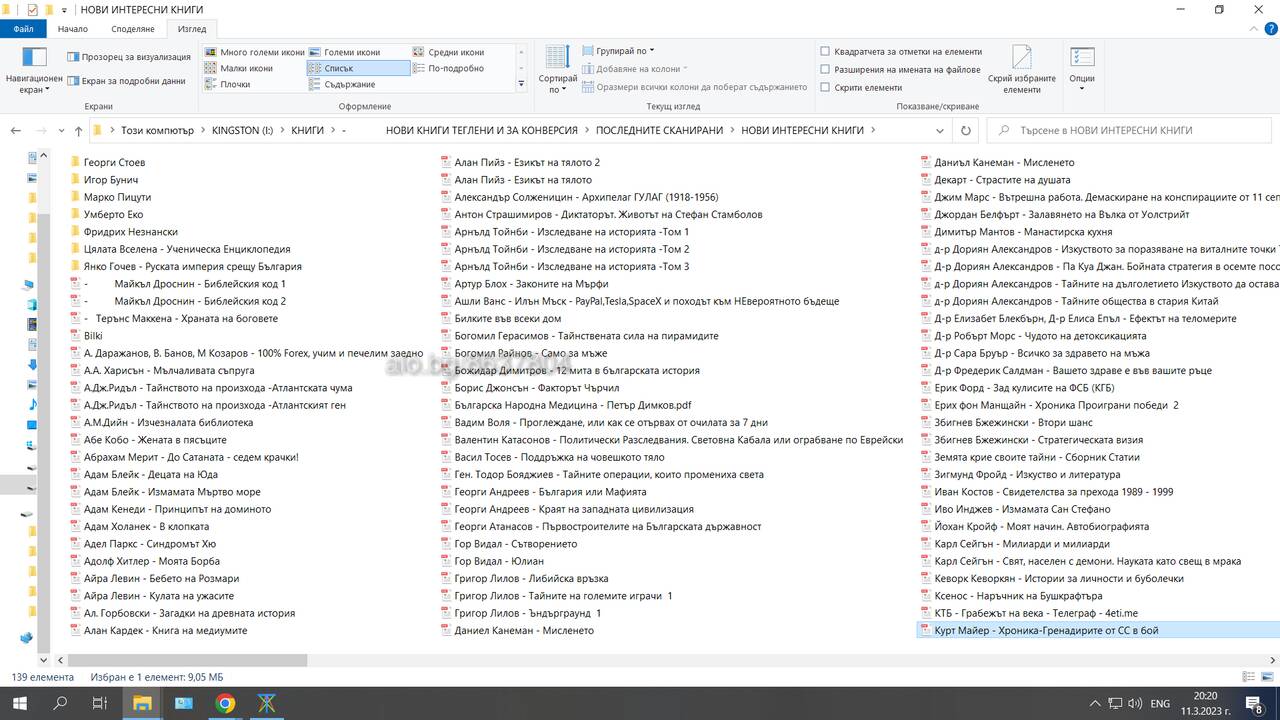Image resolution: width=1280 pixels, height=720 pixels.
Task: Open the address bar history dropdown
Action: pos(940,130)
